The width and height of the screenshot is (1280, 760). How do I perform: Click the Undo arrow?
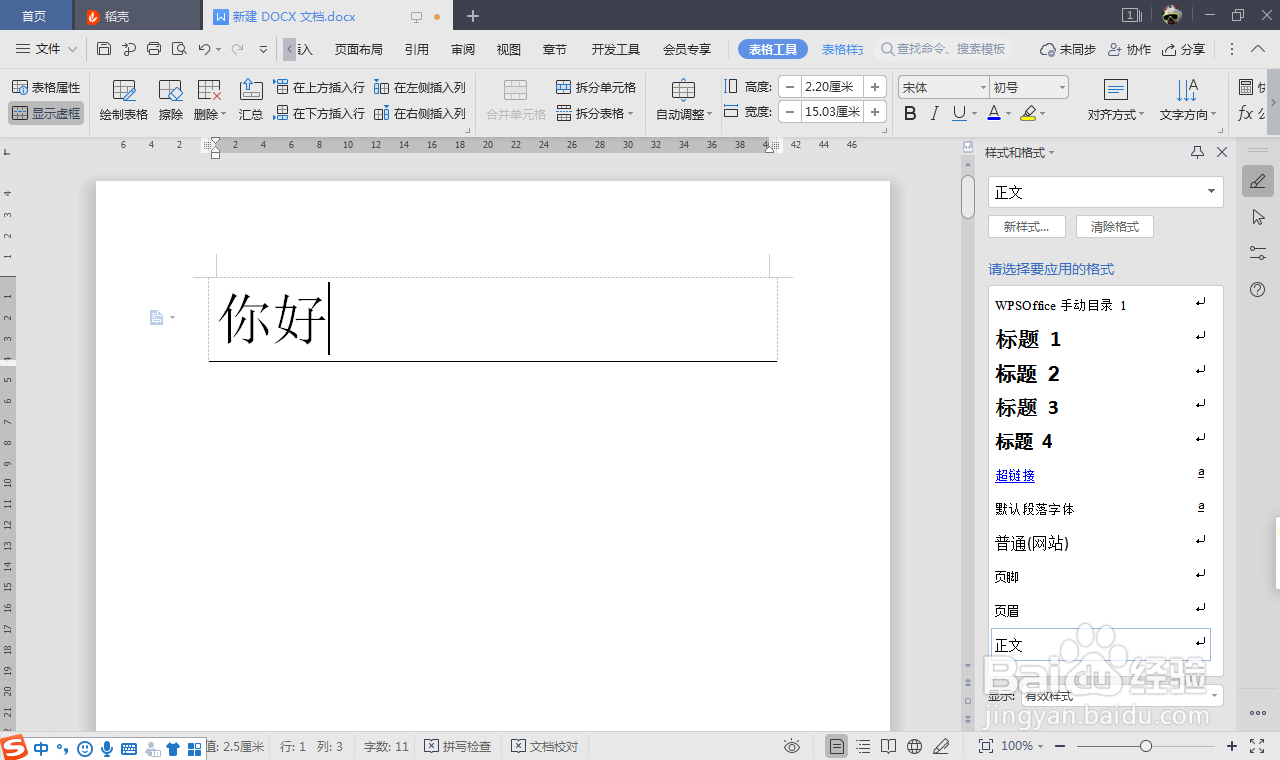204,48
